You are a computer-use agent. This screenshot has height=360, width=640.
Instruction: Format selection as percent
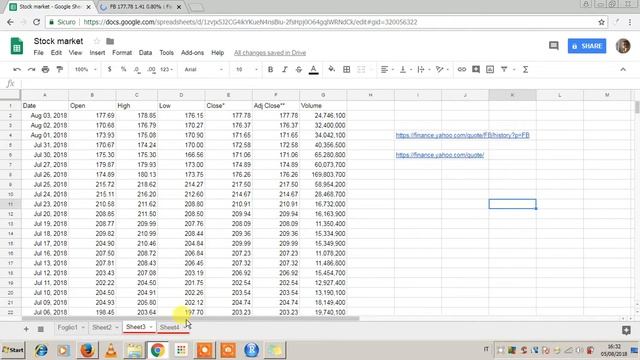[123, 69]
